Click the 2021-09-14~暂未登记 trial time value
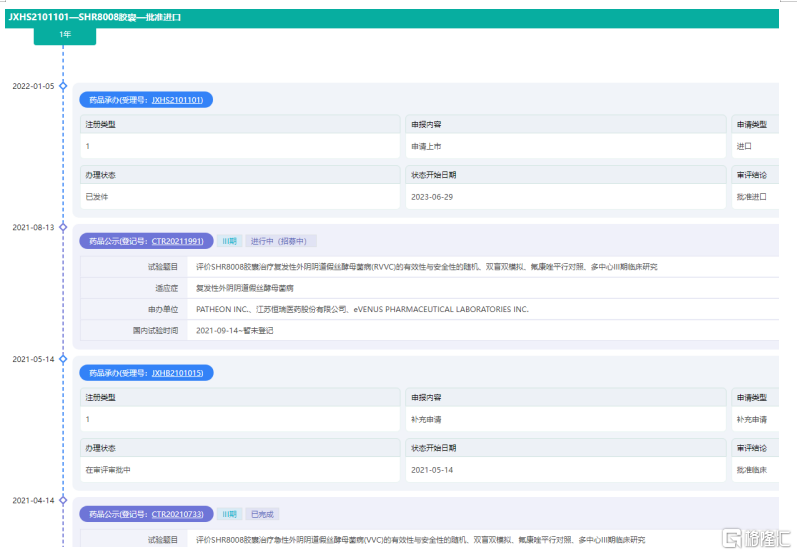Image resolution: width=797 pixels, height=555 pixels. (x=234, y=330)
